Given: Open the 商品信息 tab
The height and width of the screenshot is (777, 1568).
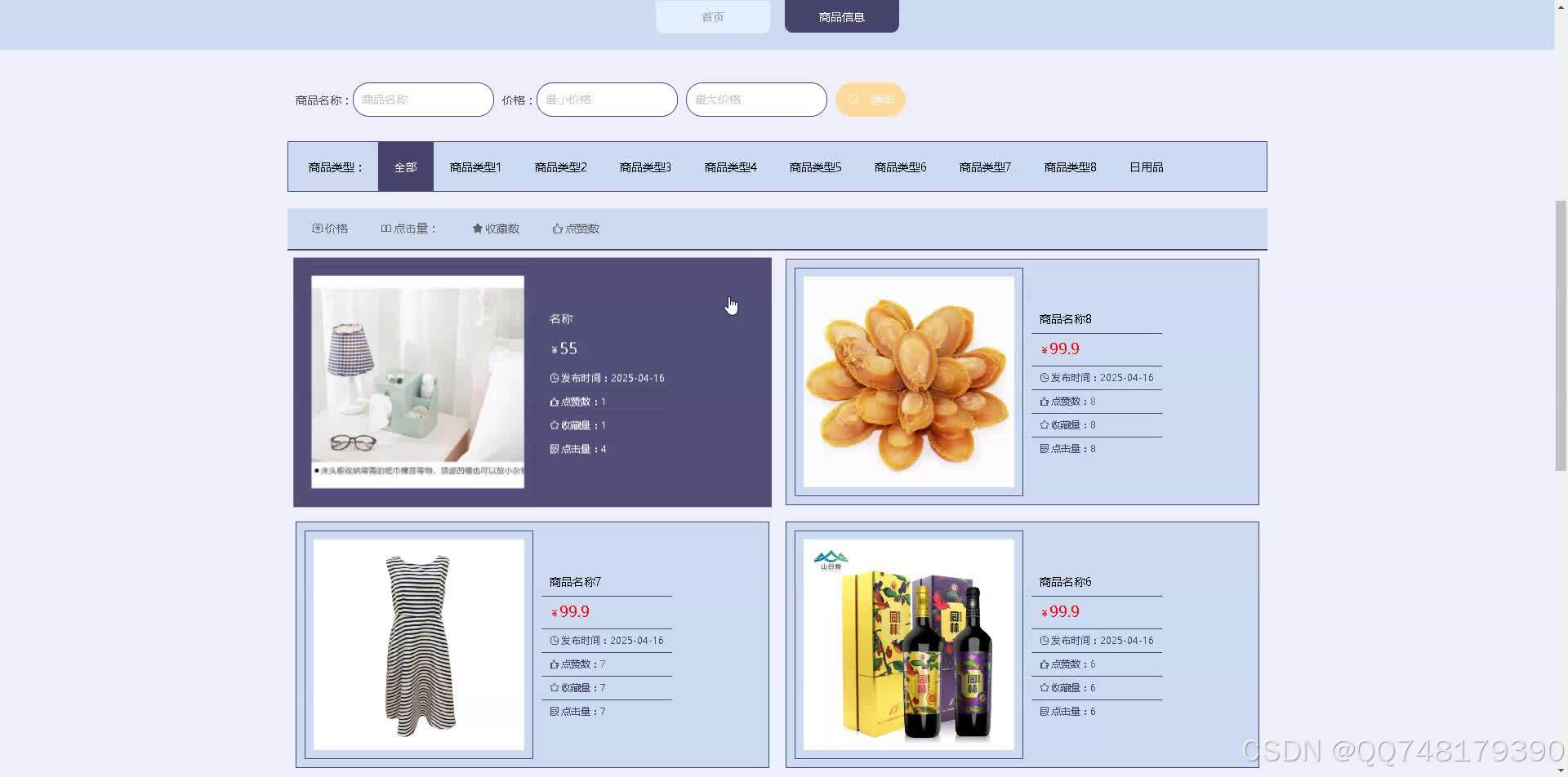Looking at the screenshot, I should pyautogui.click(x=840, y=16).
